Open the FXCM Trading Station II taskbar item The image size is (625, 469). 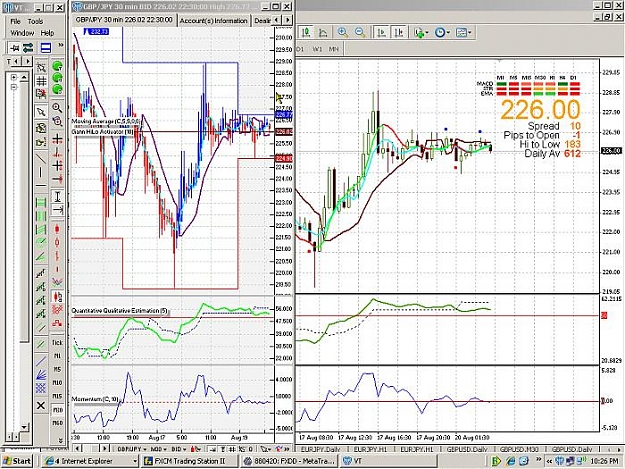point(190,461)
